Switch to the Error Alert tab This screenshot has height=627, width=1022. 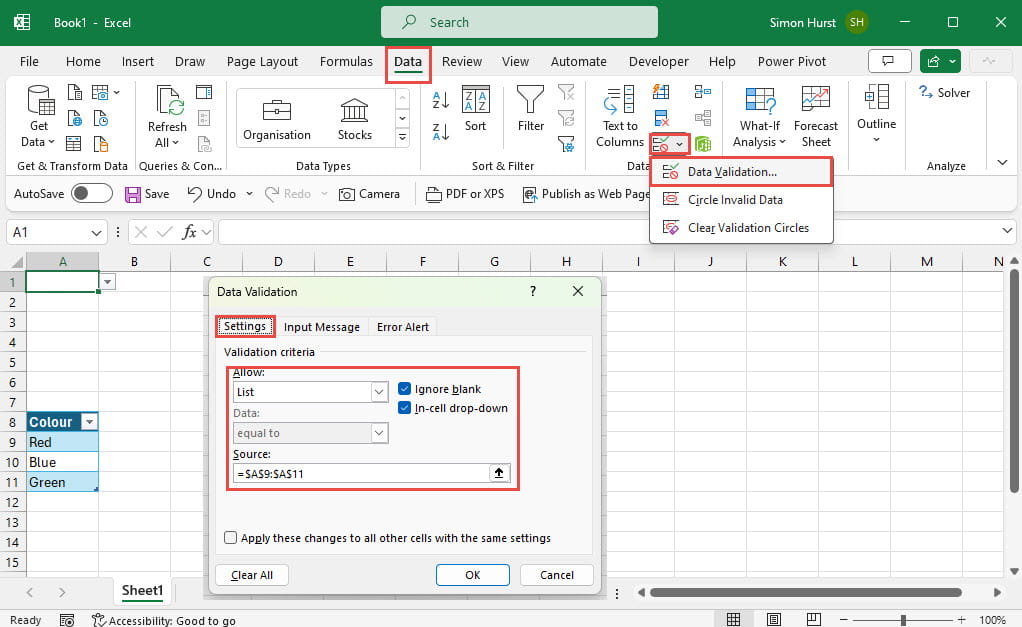click(402, 327)
